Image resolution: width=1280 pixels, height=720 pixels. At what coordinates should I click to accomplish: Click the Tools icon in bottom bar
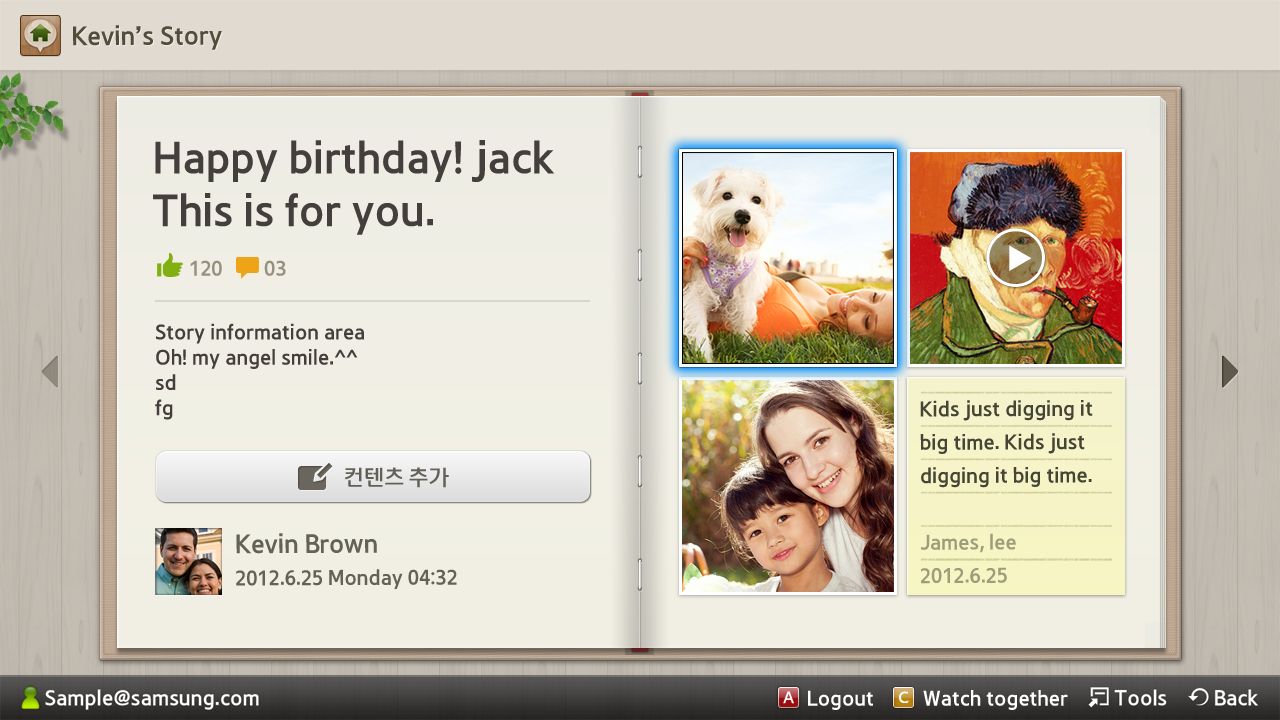coord(1099,697)
